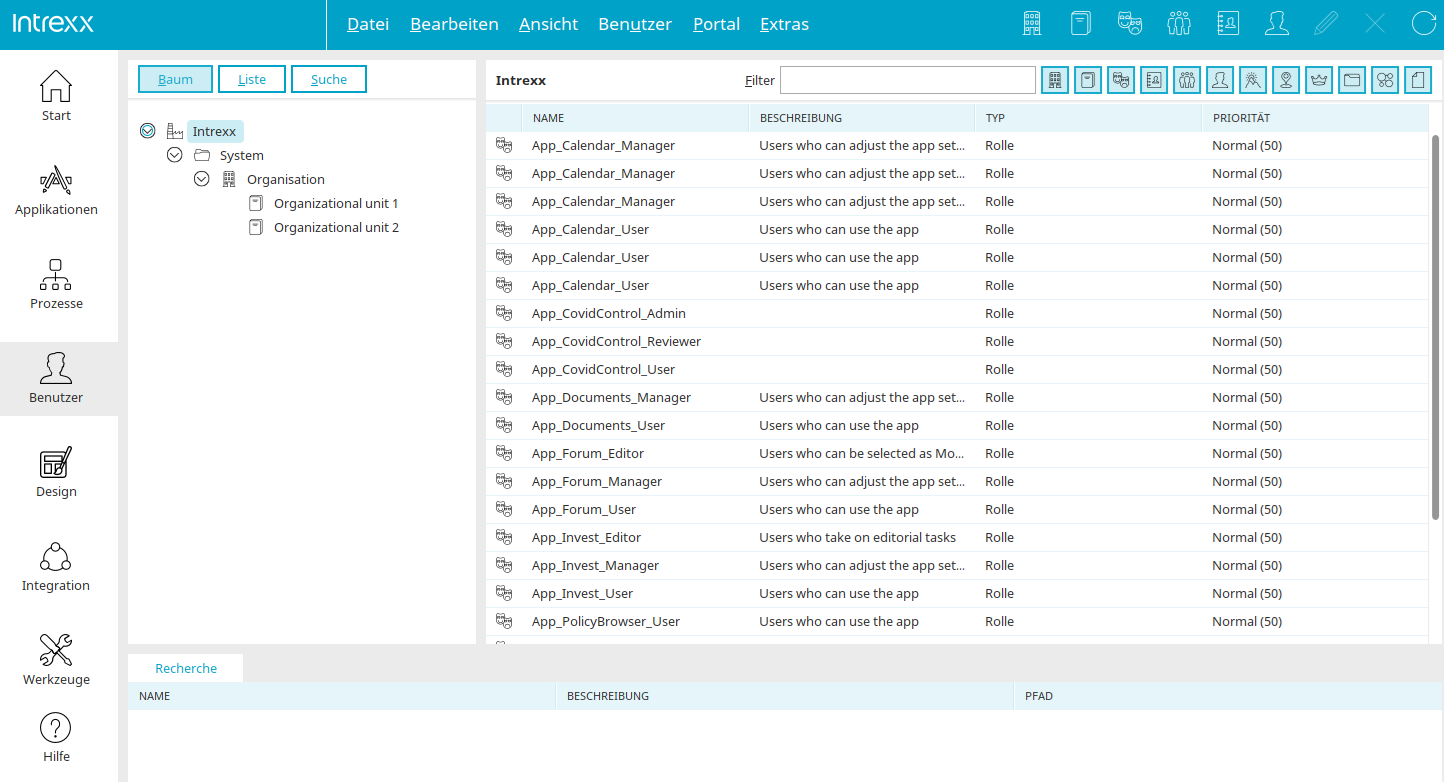Click the role icon beside App_CovidControl_Reviewer
The image size is (1444, 782).
[504, 341]
